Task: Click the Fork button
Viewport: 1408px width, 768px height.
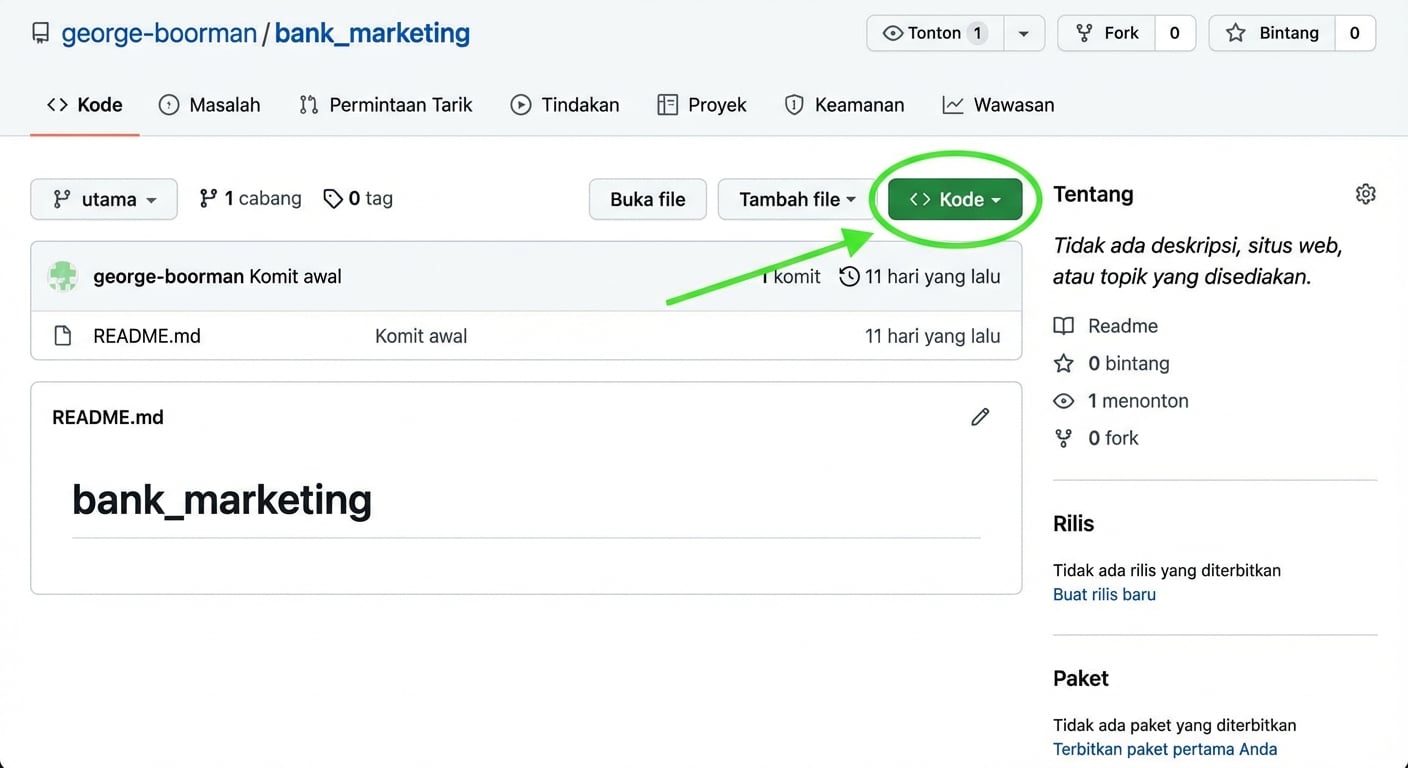Action: pos(1107,33)
